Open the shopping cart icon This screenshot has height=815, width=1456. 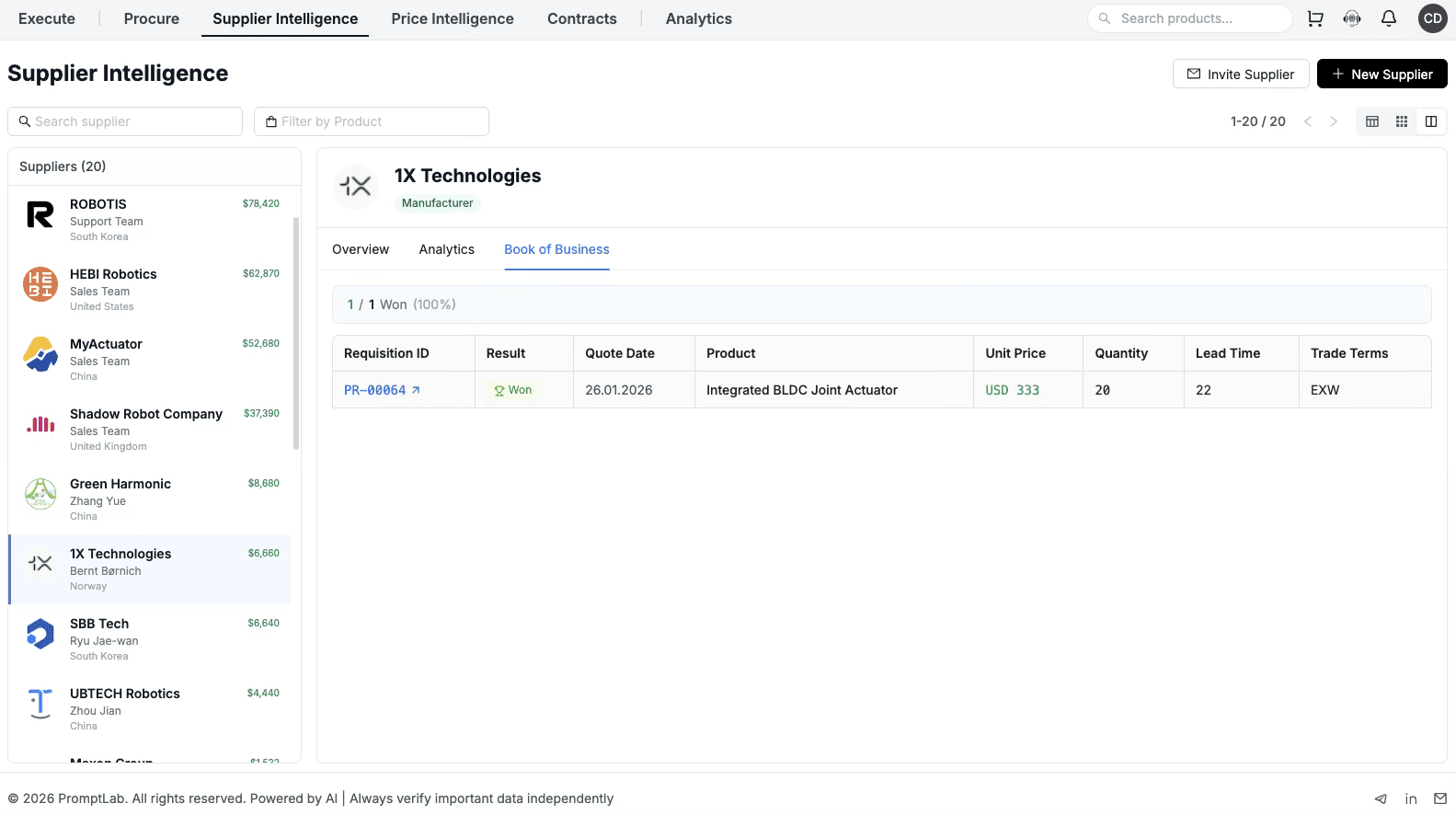pos(1315,18)
